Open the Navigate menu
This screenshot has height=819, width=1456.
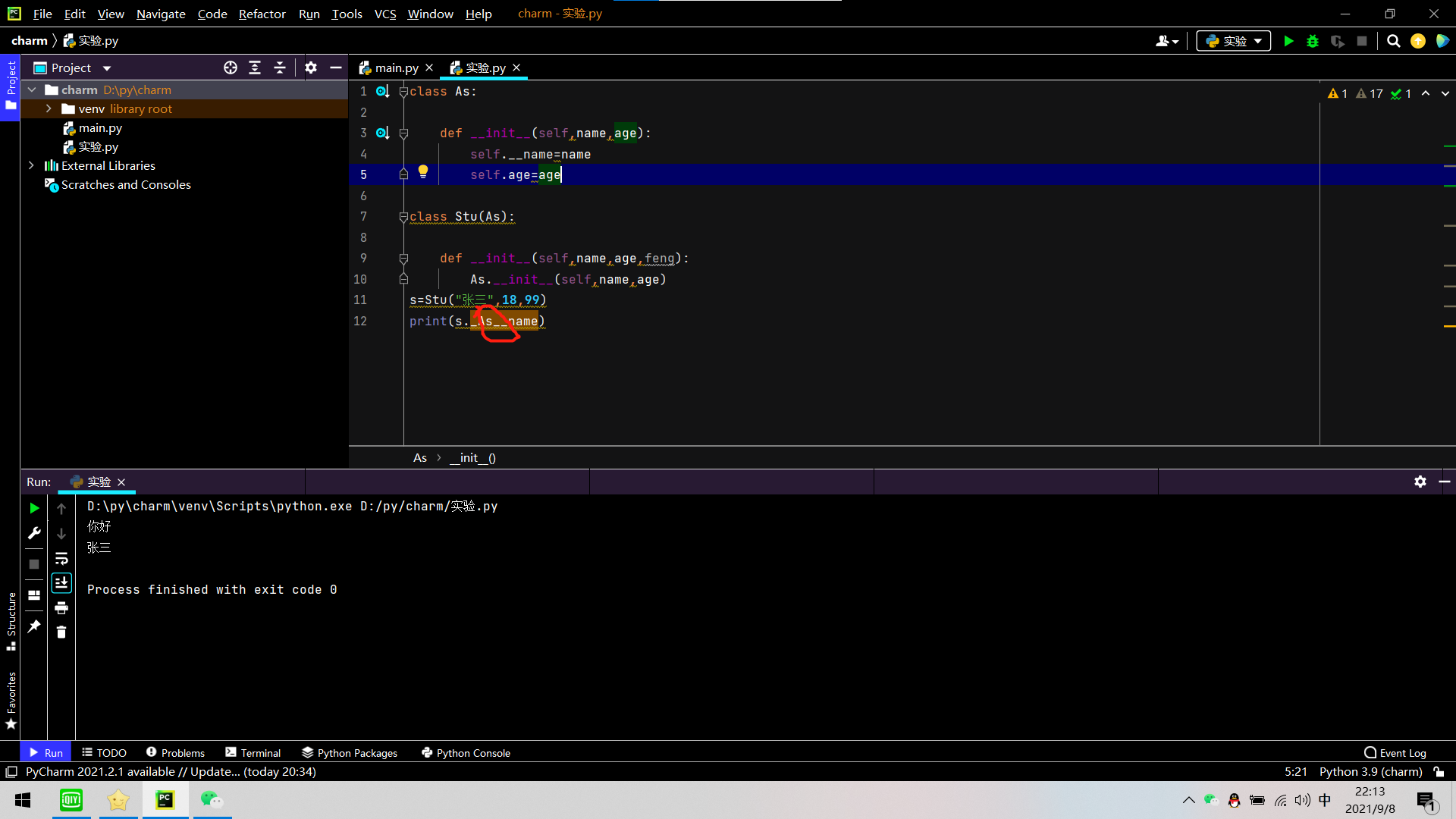[x=161, y=14]
